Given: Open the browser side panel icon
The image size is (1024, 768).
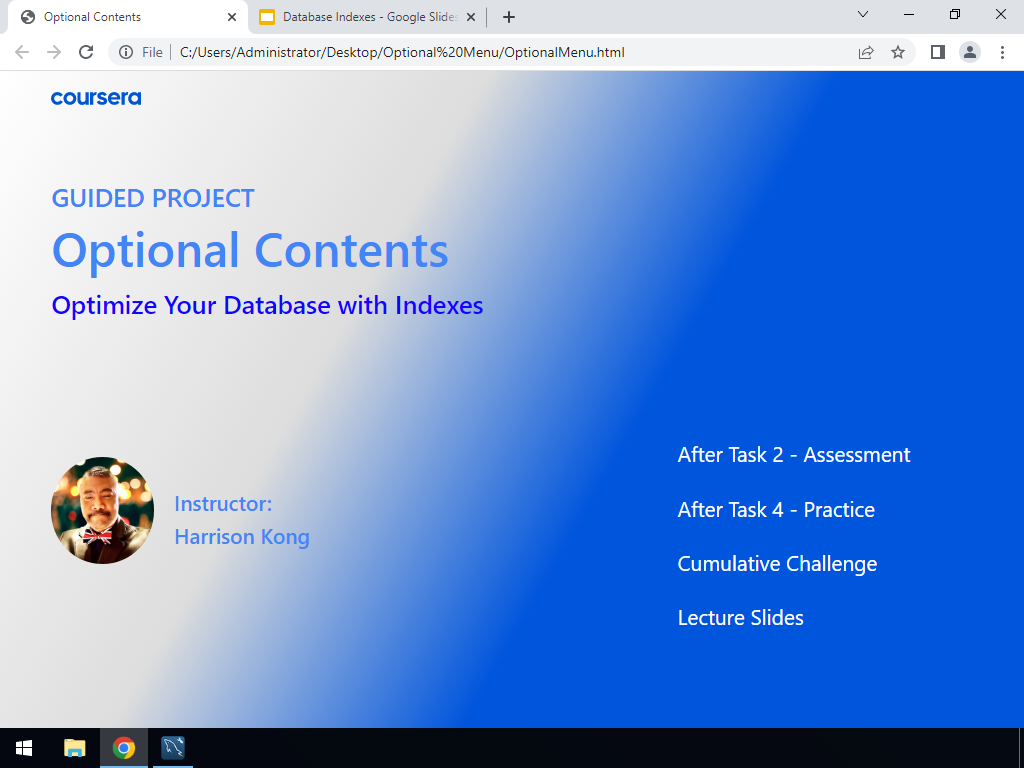Looking at the screenshot, I should tap(938, 52).
